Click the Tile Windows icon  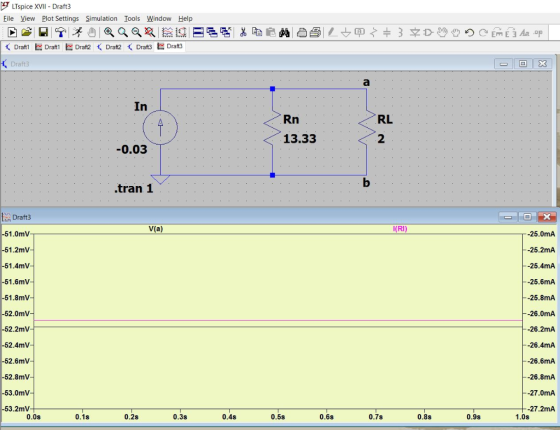tap(198, 32)
